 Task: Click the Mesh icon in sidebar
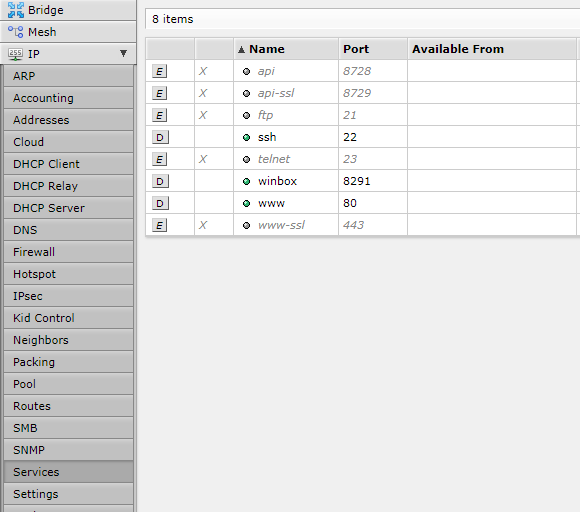(16, 32)
